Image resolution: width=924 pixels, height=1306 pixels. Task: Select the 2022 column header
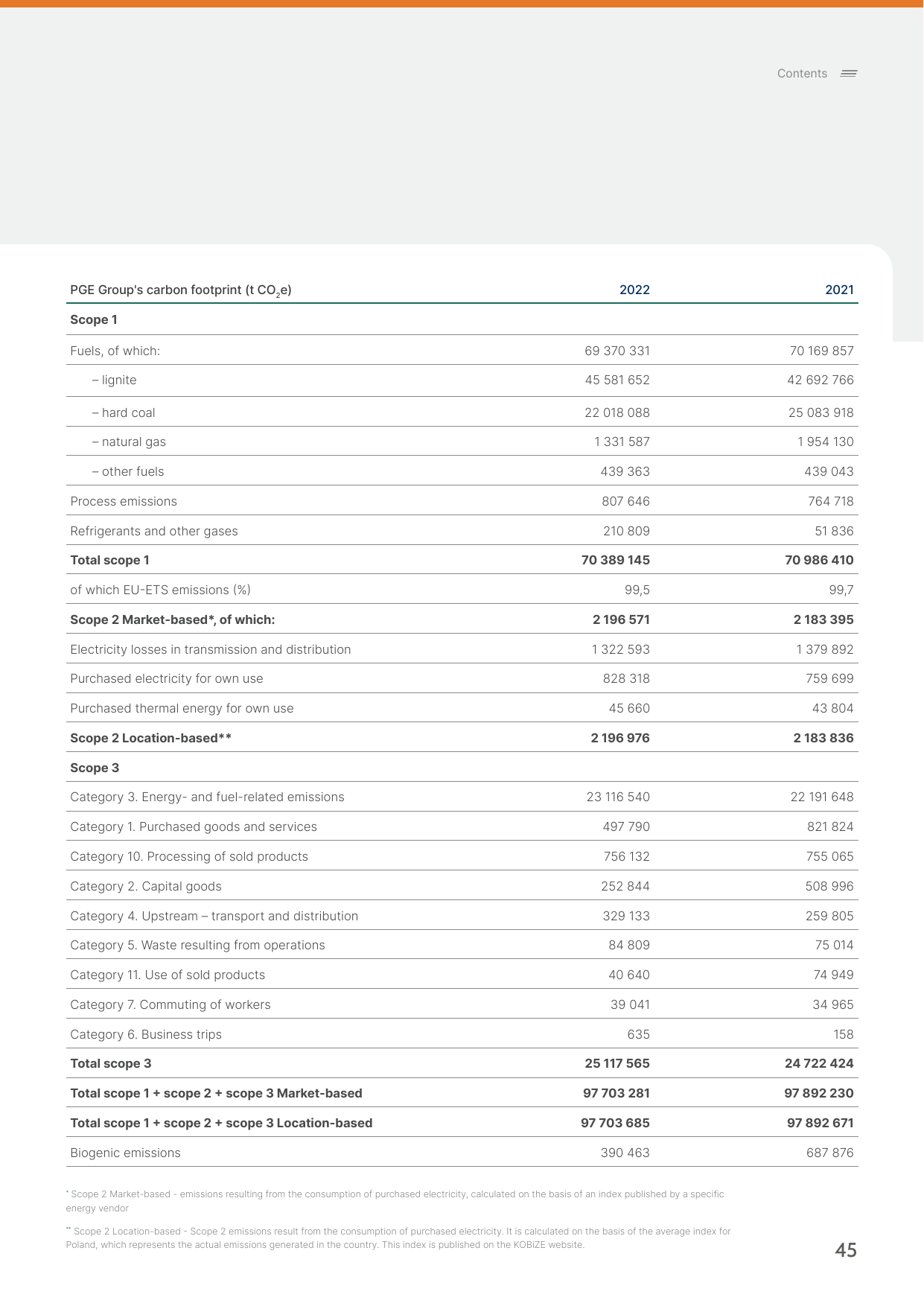pos(634,290)
